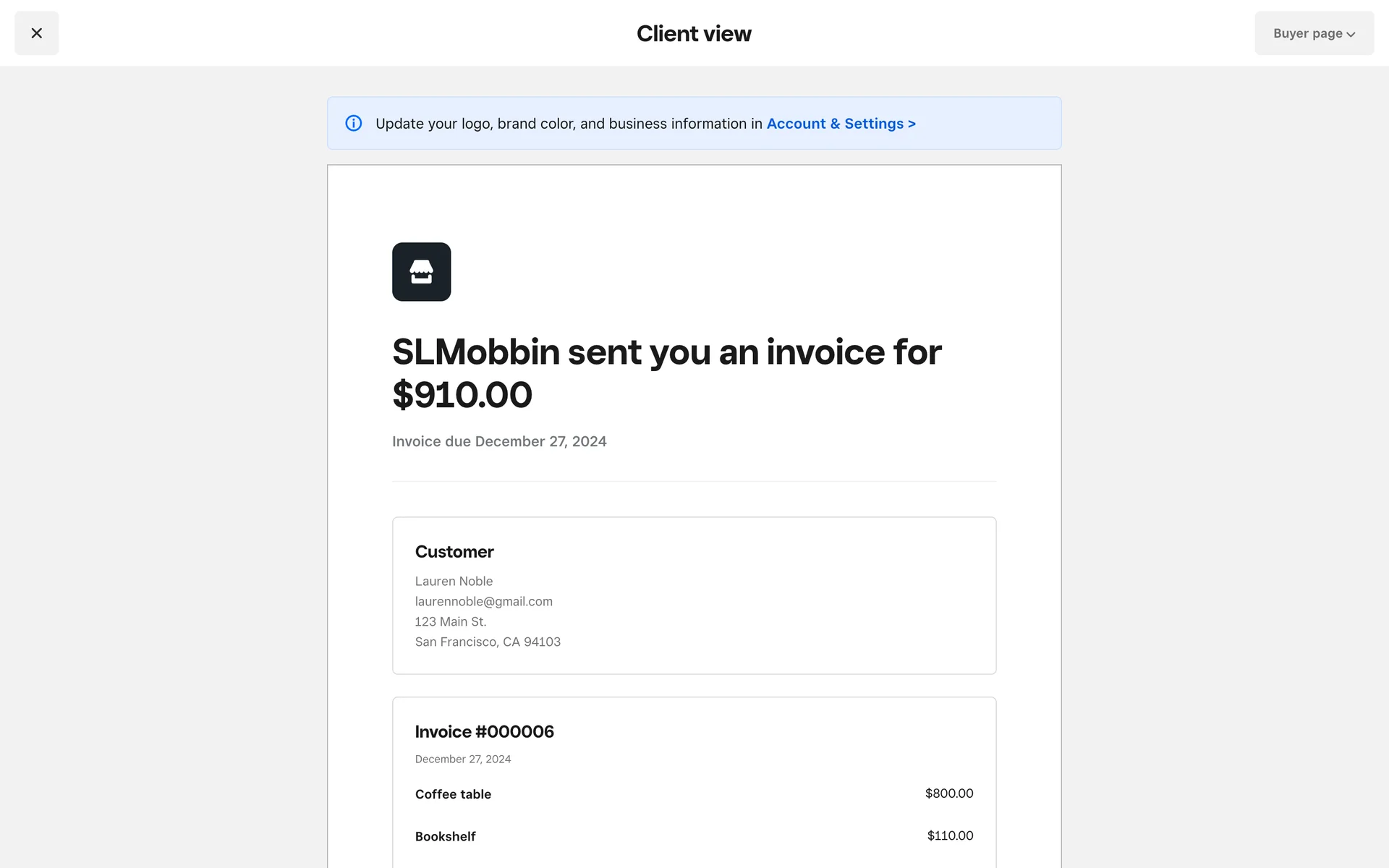
Task: Click the Invoice due December 27, 2024 text
Action: click(499, 441)
